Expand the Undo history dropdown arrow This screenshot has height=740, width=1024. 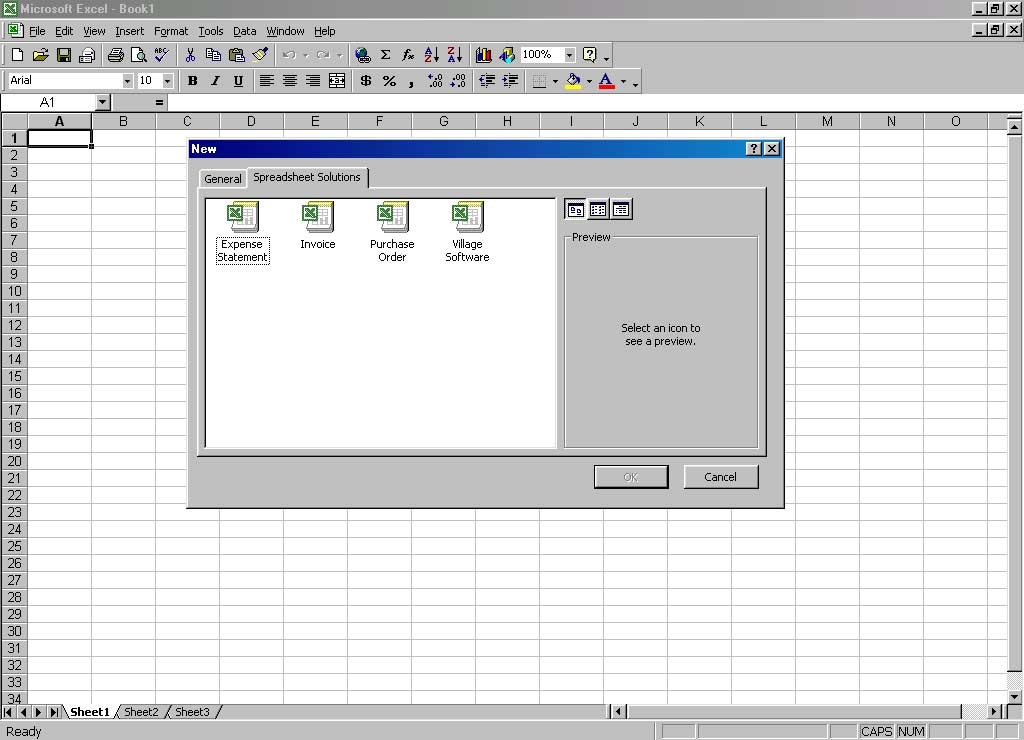tap(306, 56)
